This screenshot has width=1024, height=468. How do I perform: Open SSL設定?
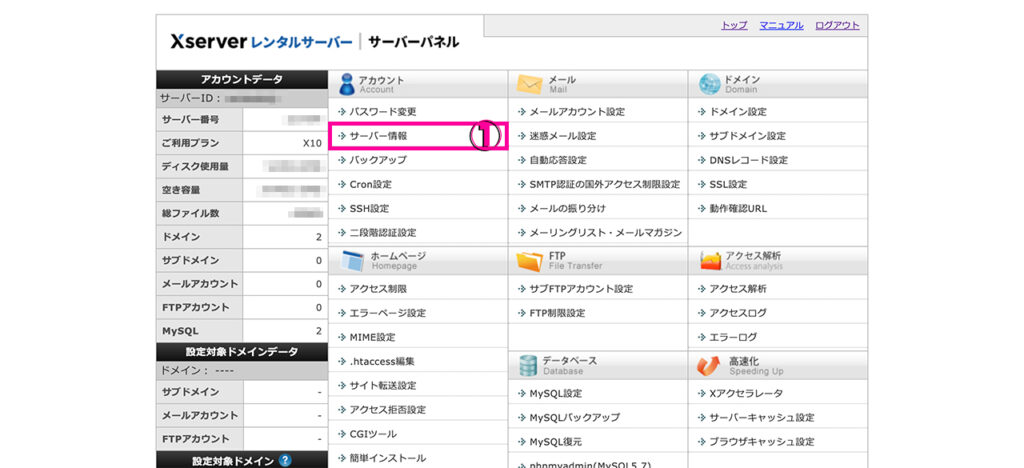click(728, 185)
